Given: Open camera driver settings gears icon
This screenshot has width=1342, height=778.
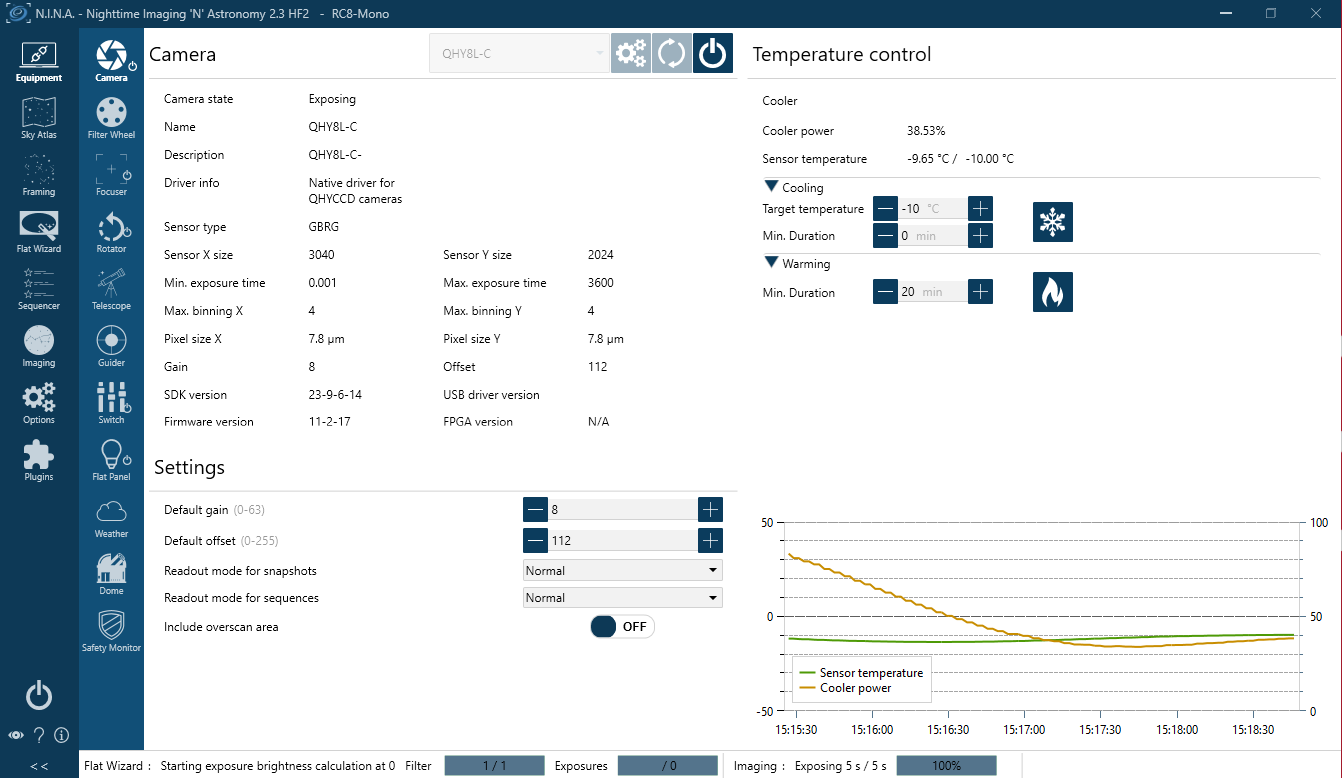Looking at the screenshot, I should pyautogui.click(x=630, y=54).
